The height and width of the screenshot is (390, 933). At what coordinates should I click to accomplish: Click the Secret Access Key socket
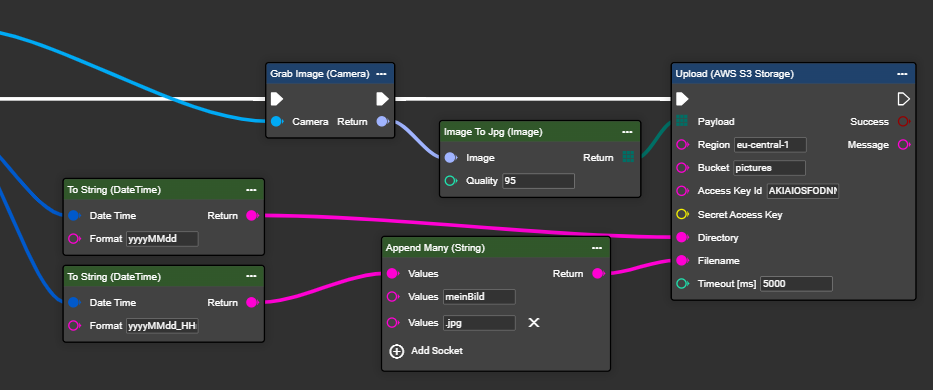tap(682, 214)
